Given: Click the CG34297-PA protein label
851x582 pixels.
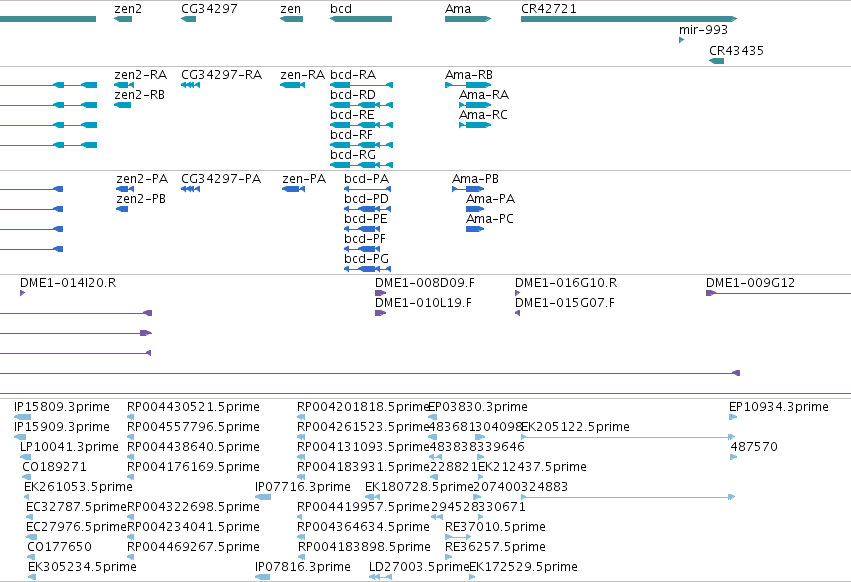Looking at the screenshot, I should tap(221, 179).
